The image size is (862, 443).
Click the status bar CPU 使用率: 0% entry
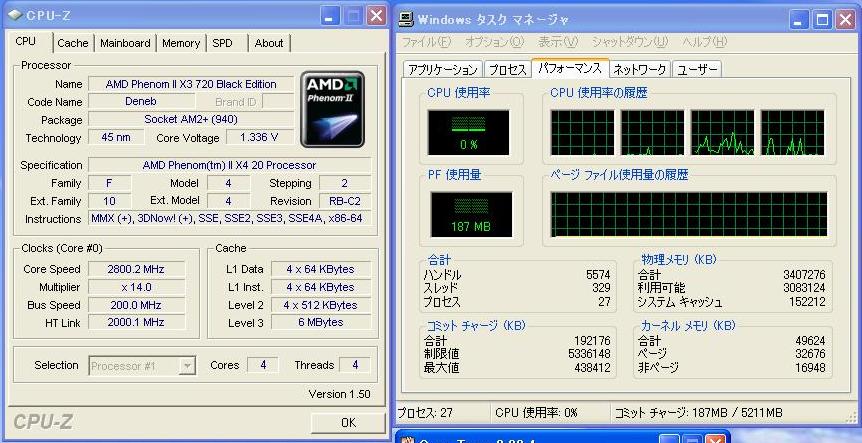(x=536, y=413)
